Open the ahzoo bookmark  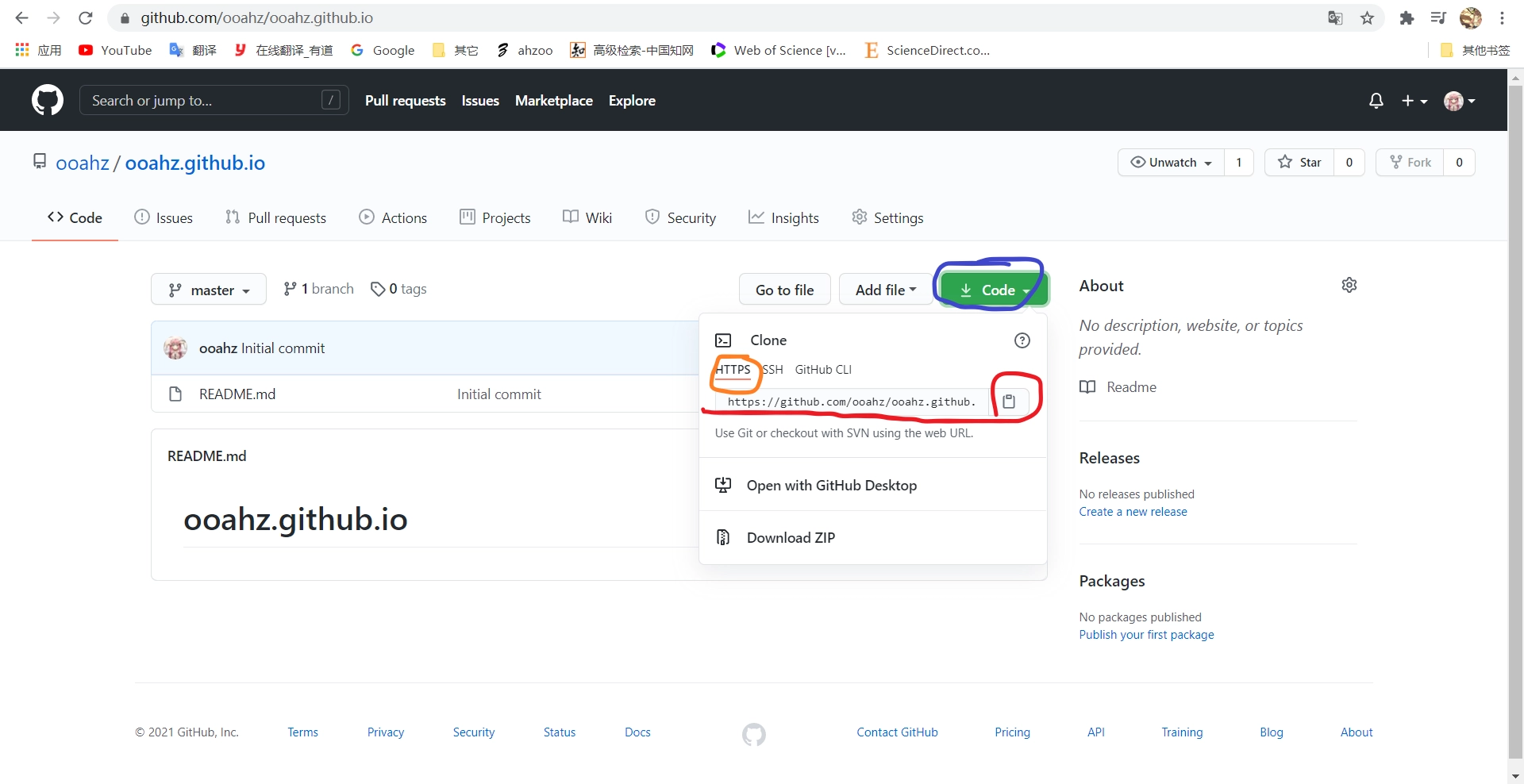coord(525,50)
